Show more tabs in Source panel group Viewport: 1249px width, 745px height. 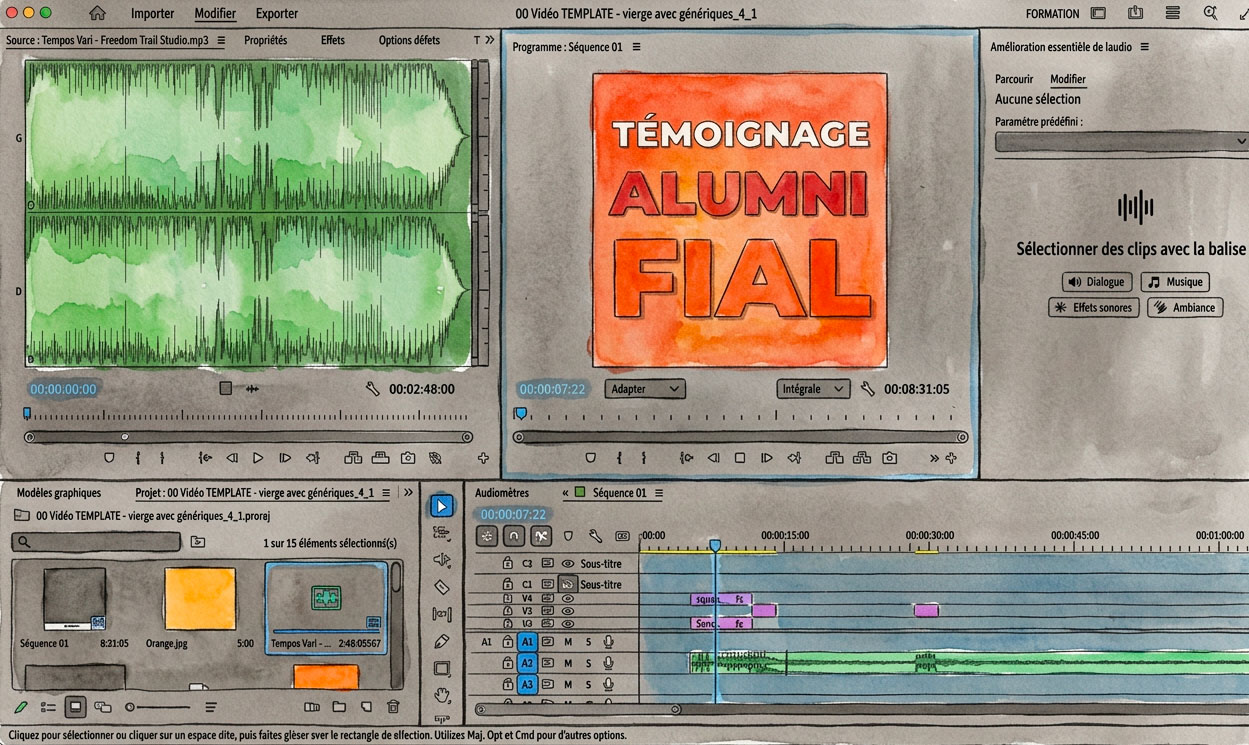coord(490,40)
